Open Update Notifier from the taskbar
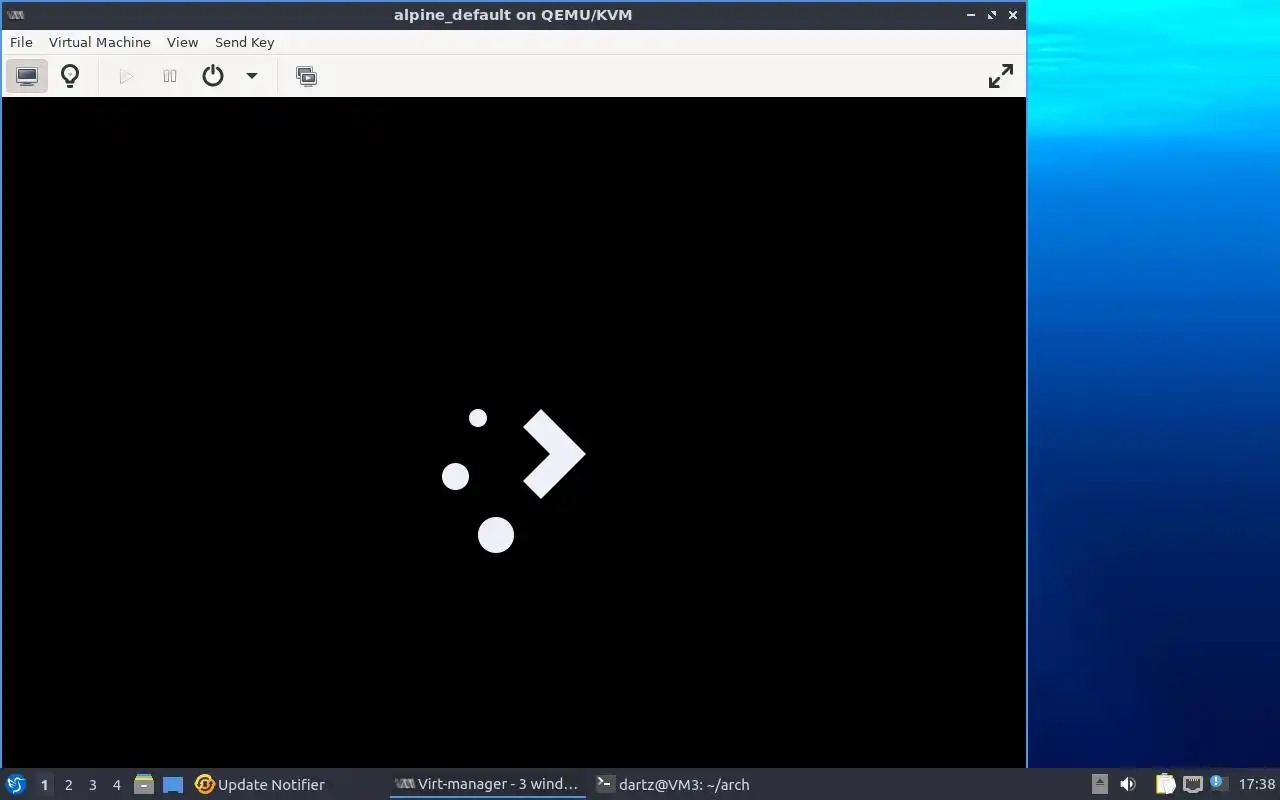The width and height of the screenshot is (1280, 800). tap(260, 785)
